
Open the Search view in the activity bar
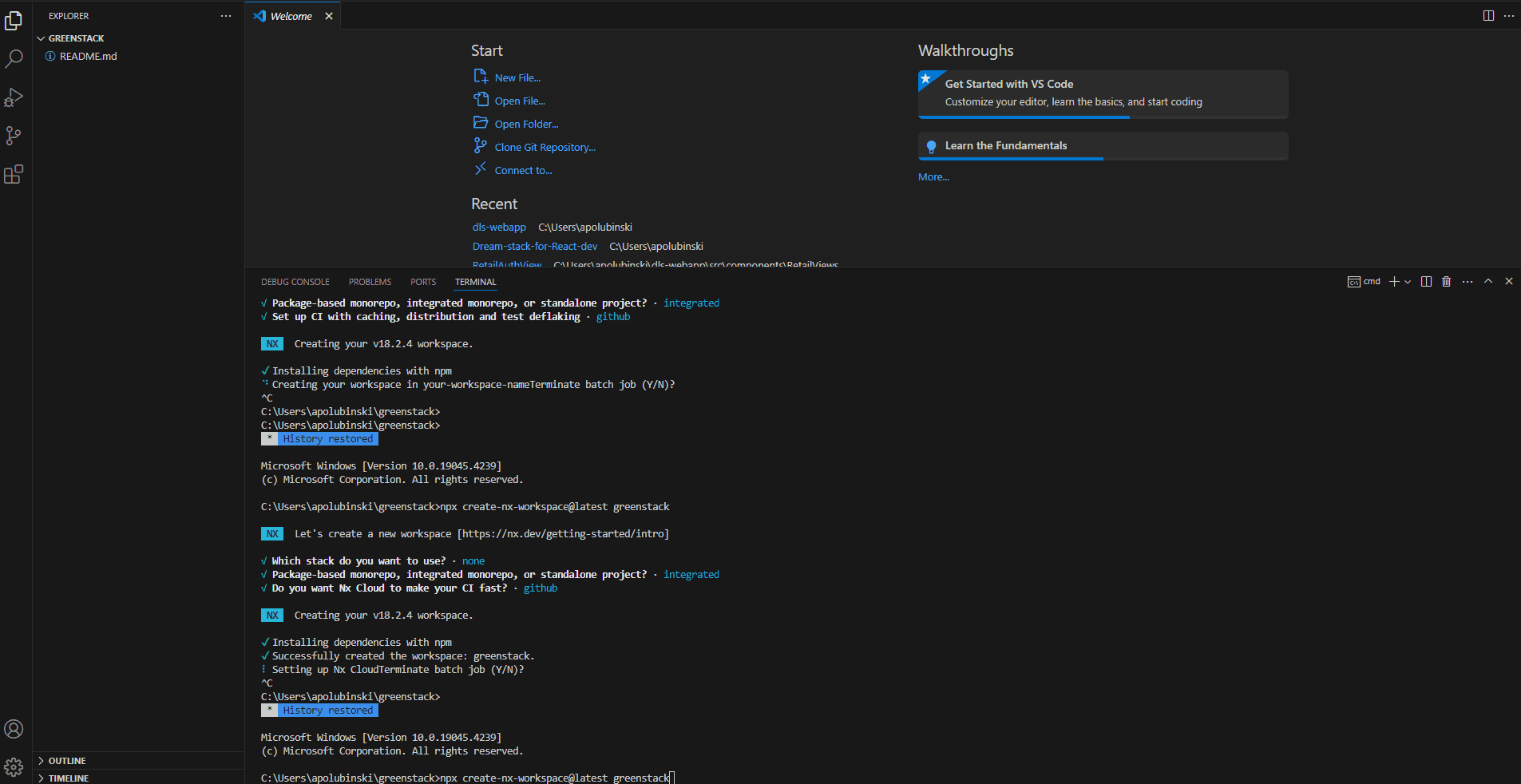[14, 58]
